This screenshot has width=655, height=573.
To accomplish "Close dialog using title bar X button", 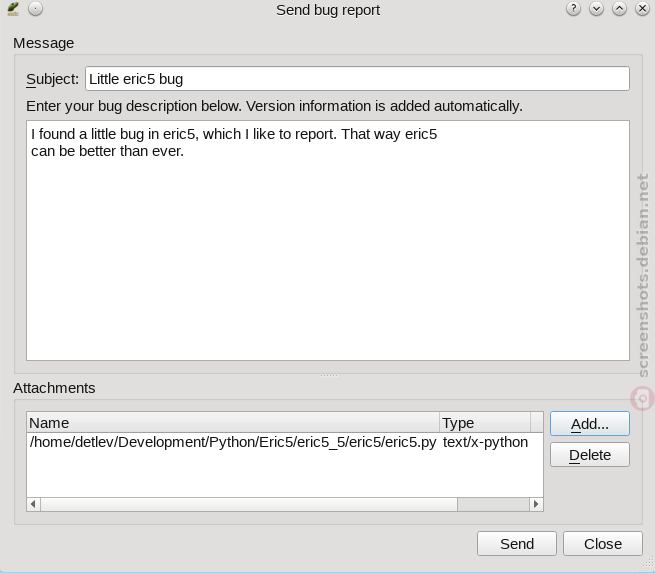I will [642, 9].
